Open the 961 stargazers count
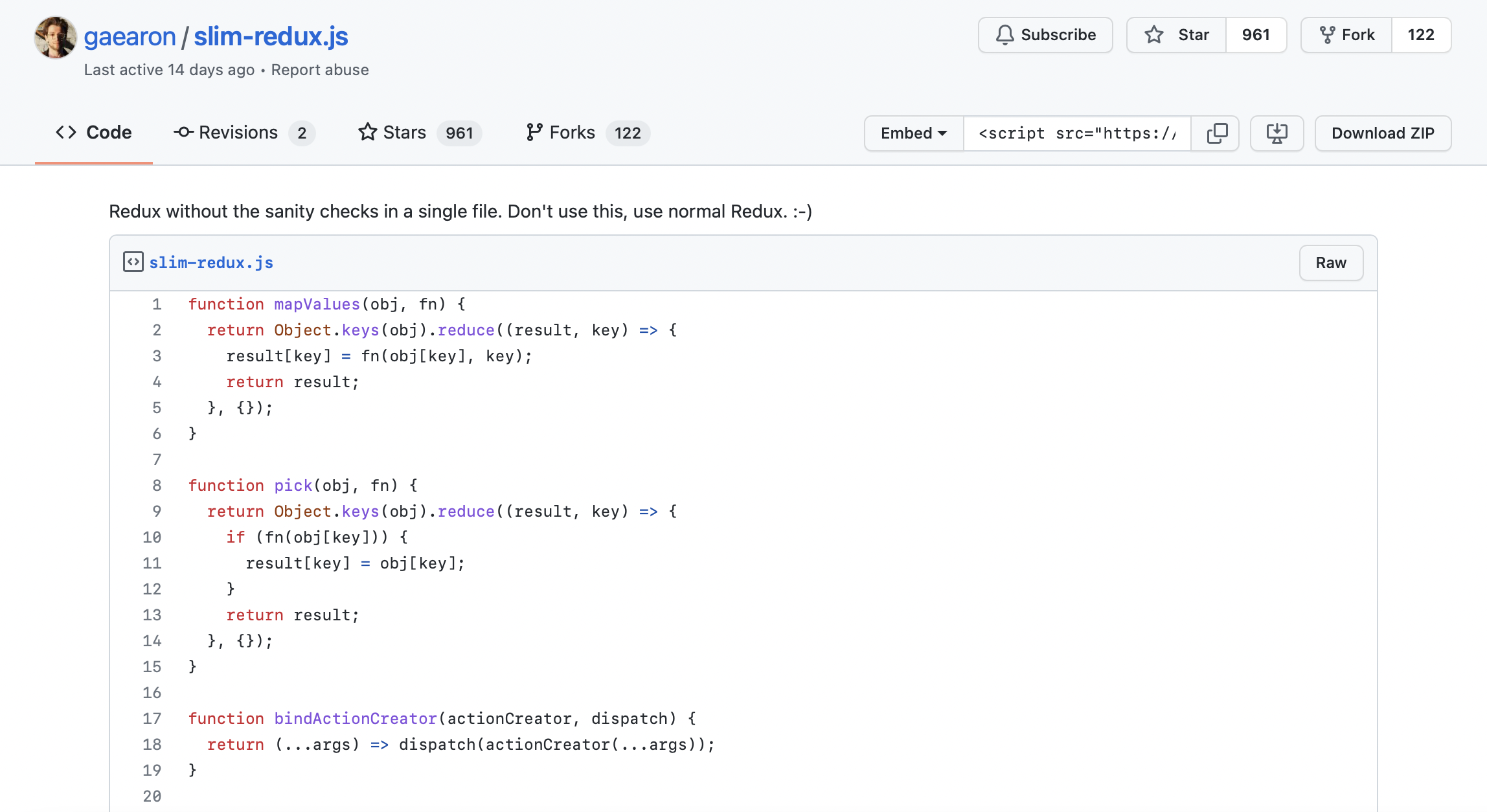1487x812 pixels. click(x=1256, y=35)
